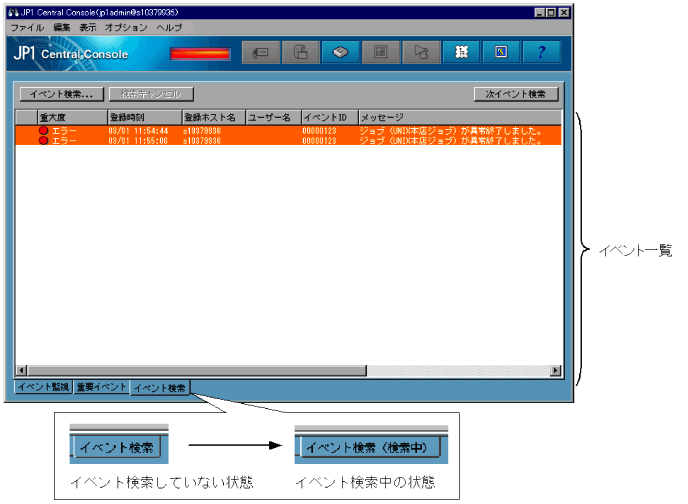Click the イベントID column header
This screenshot has width=688, height=504.
330,118
